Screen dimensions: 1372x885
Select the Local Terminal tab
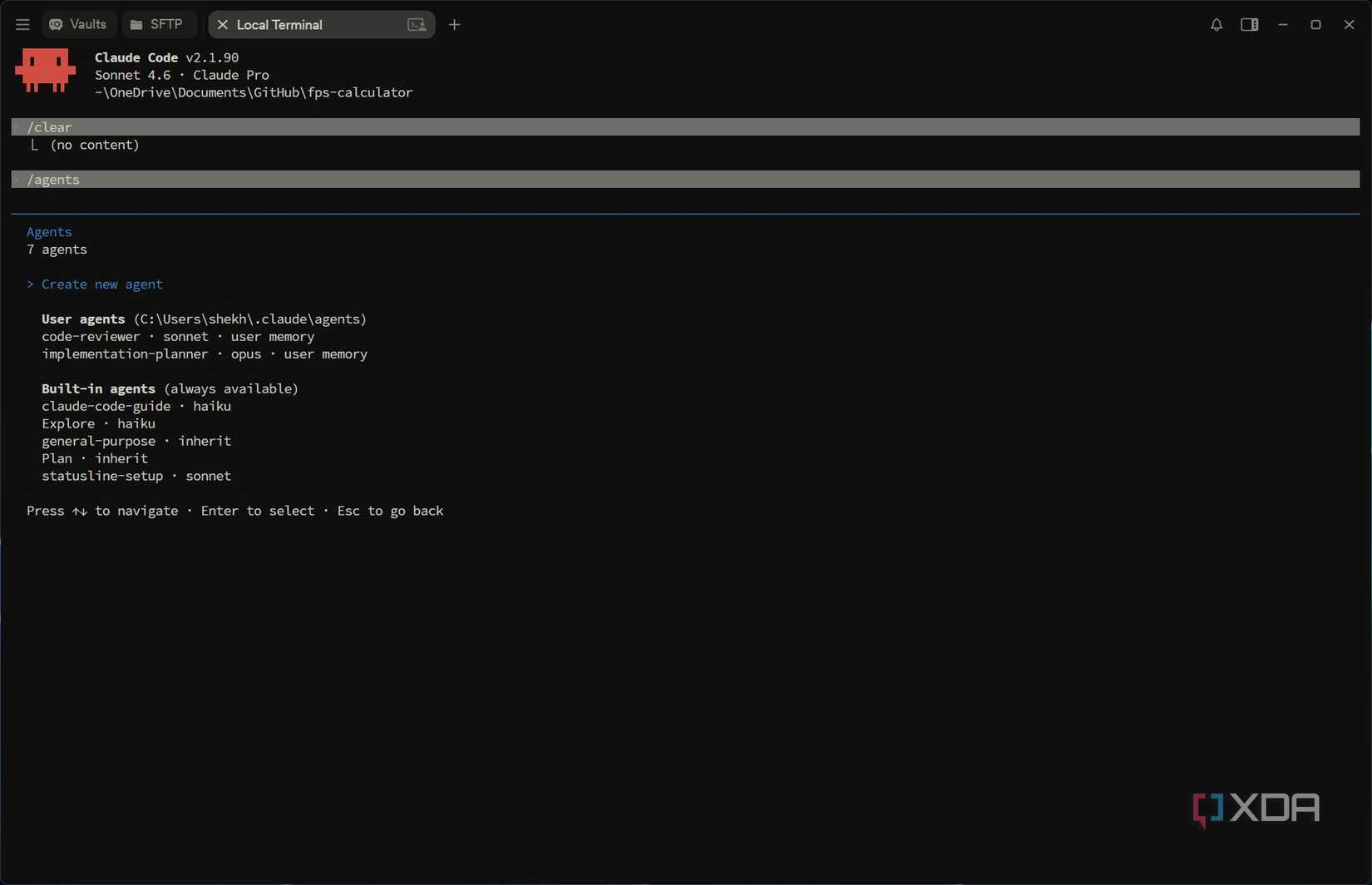[321, 25]
